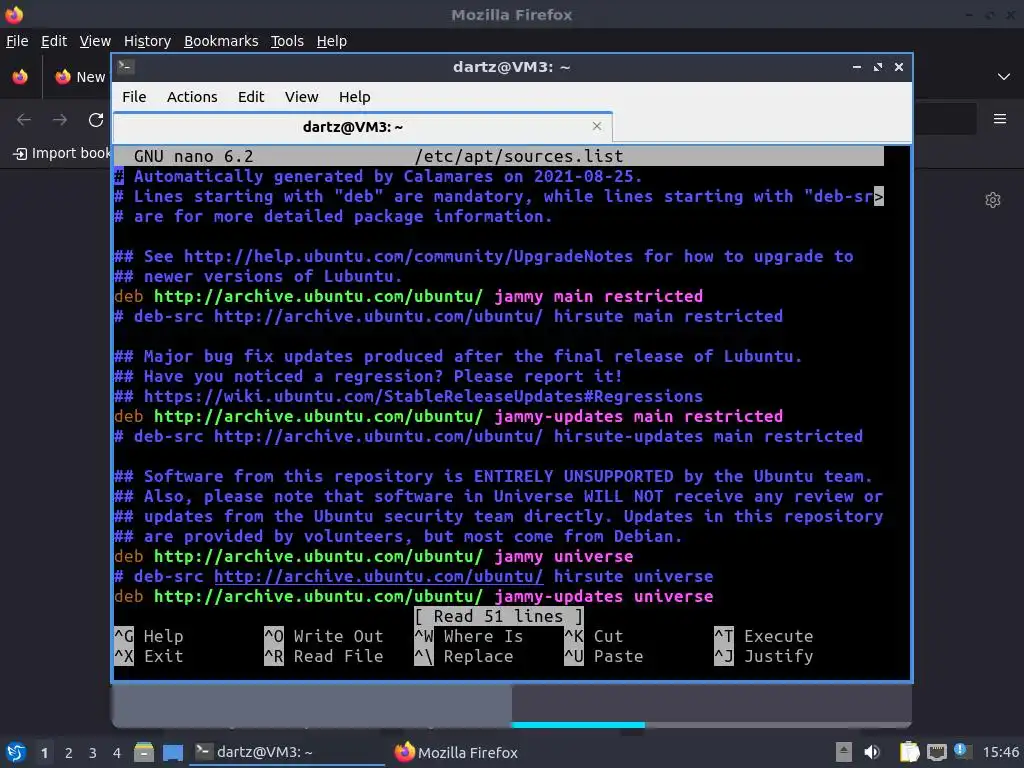Open Firefox View menu
Image resolution: width=1024 pixels, height=768 pixels.
coord(95,41)
